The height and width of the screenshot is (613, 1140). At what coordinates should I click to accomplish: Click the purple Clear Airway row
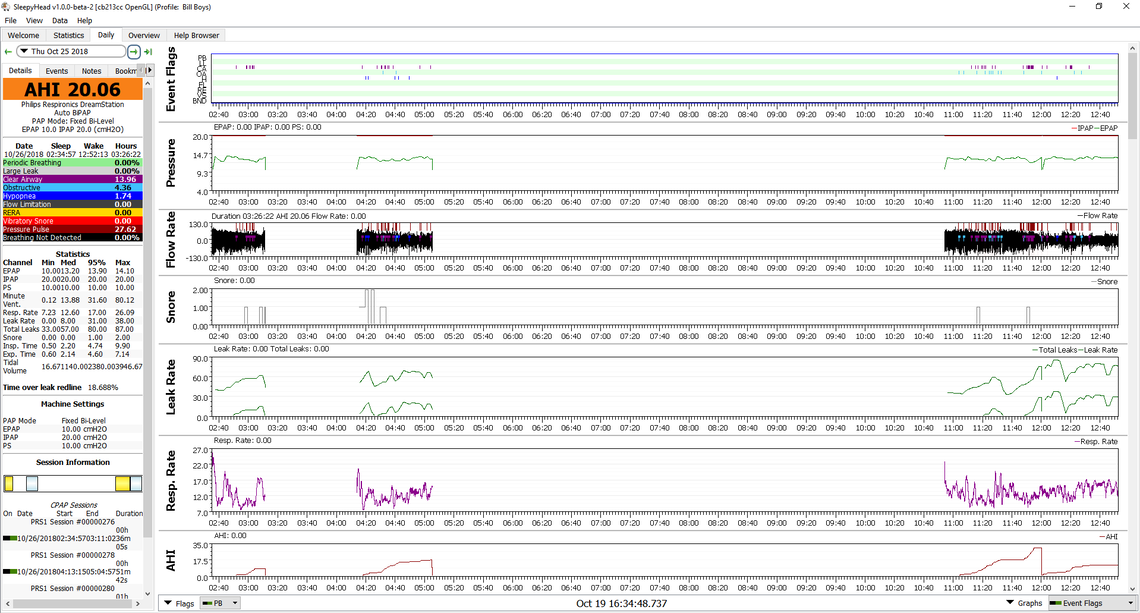pos(72,179)
